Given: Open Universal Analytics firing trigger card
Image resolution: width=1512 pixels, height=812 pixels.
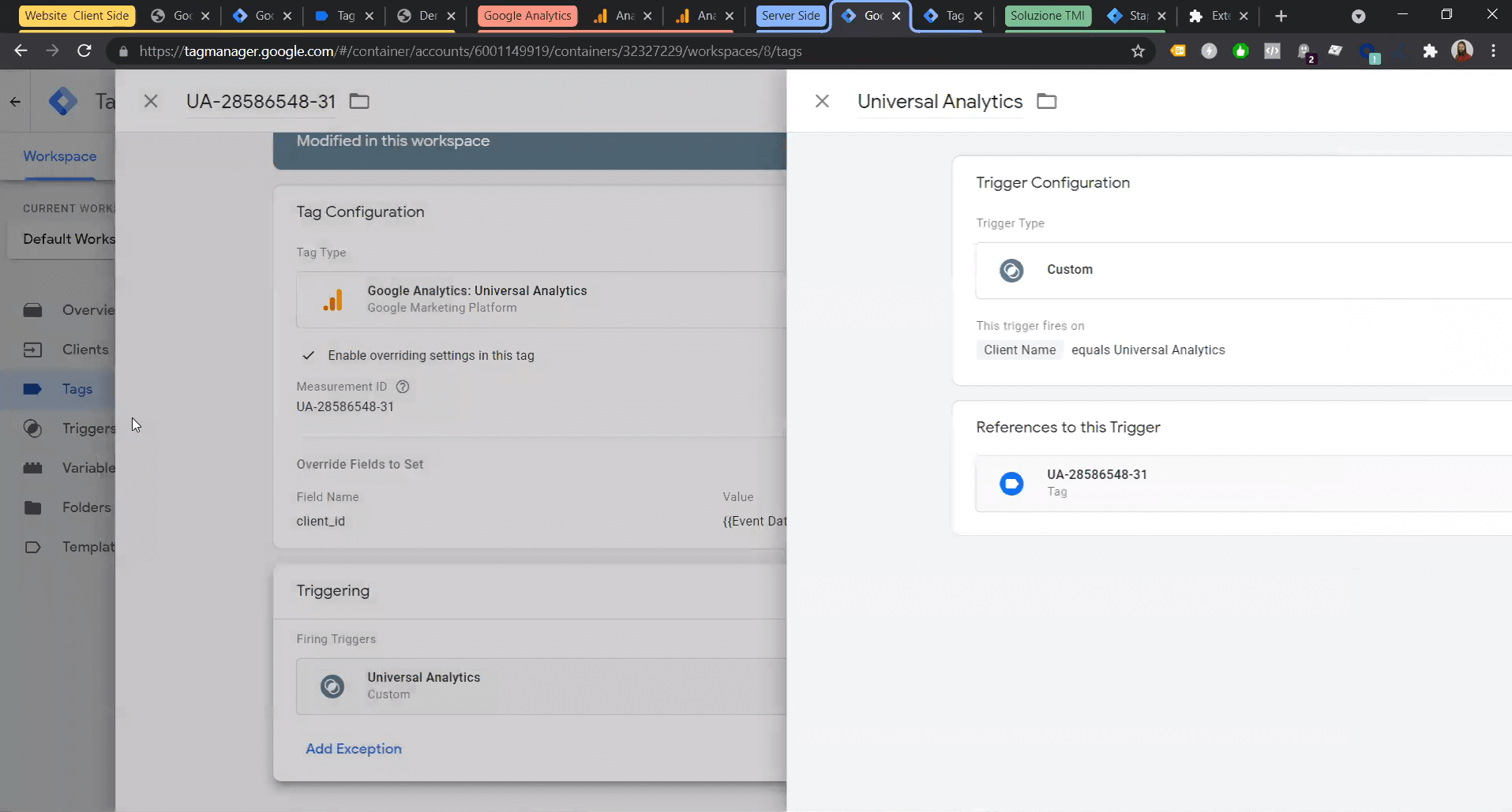Looking at the screenshot, I should pos(542,687).
